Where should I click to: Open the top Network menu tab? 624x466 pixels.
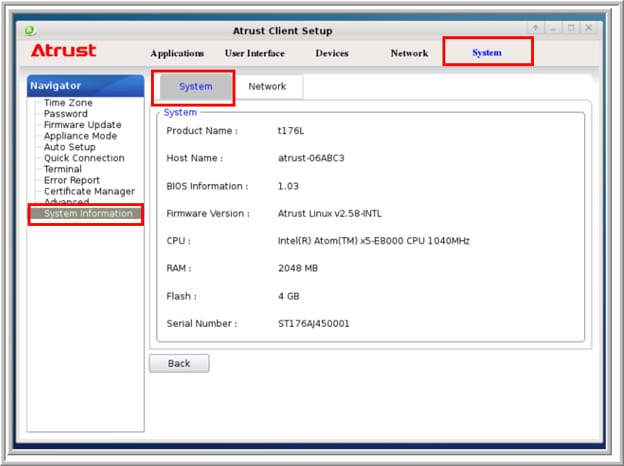tap(409, 53)
